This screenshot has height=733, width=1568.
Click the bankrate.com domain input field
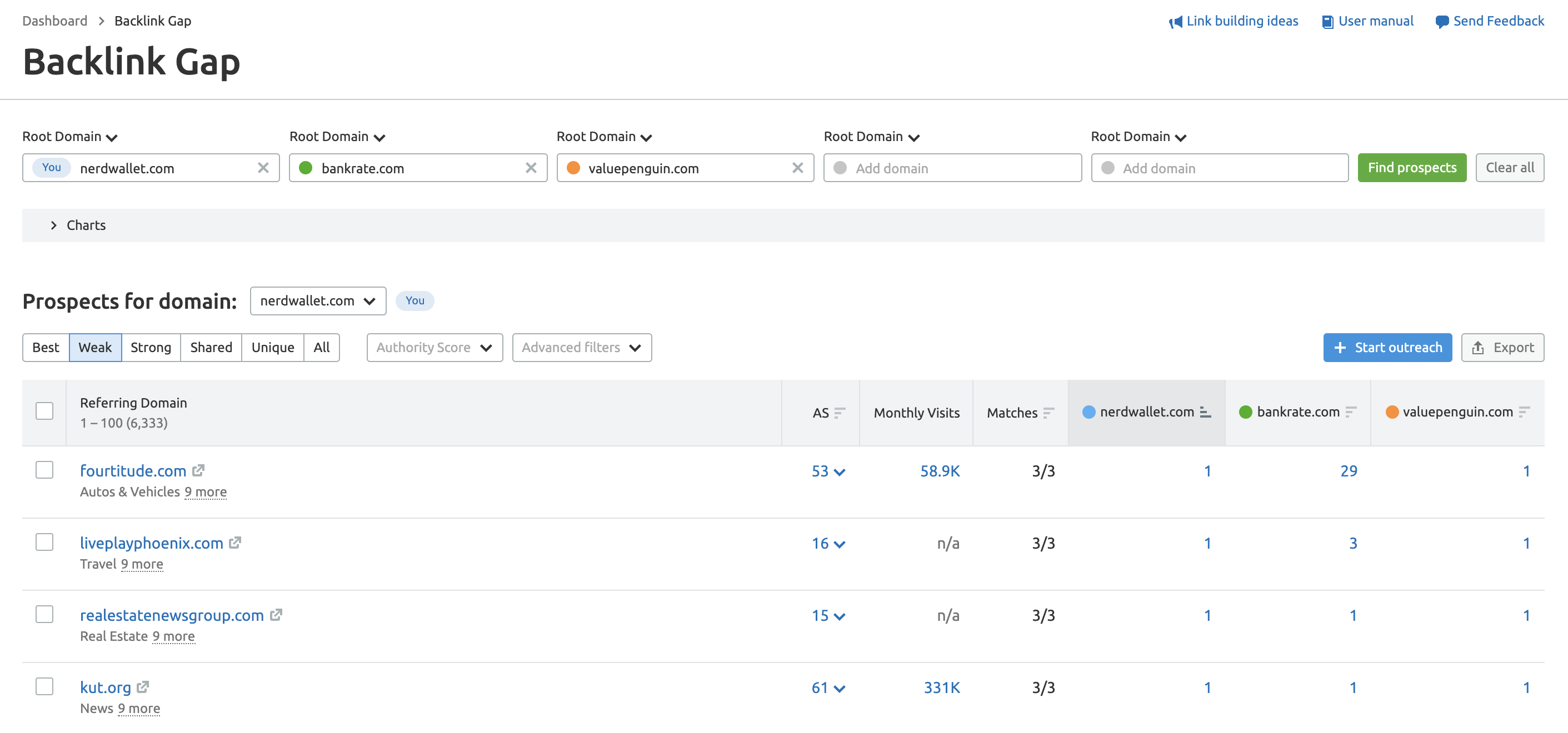click(418, 168)
